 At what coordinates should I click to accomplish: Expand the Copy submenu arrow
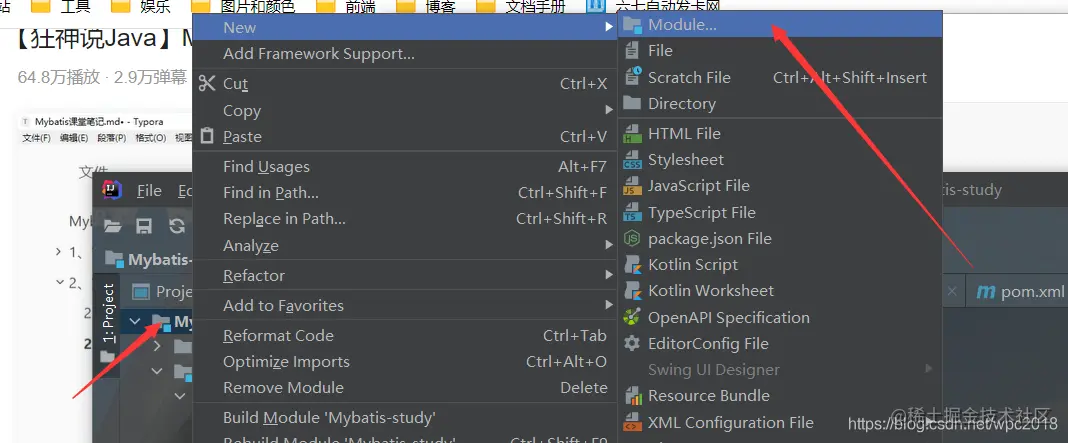[609, 110]
